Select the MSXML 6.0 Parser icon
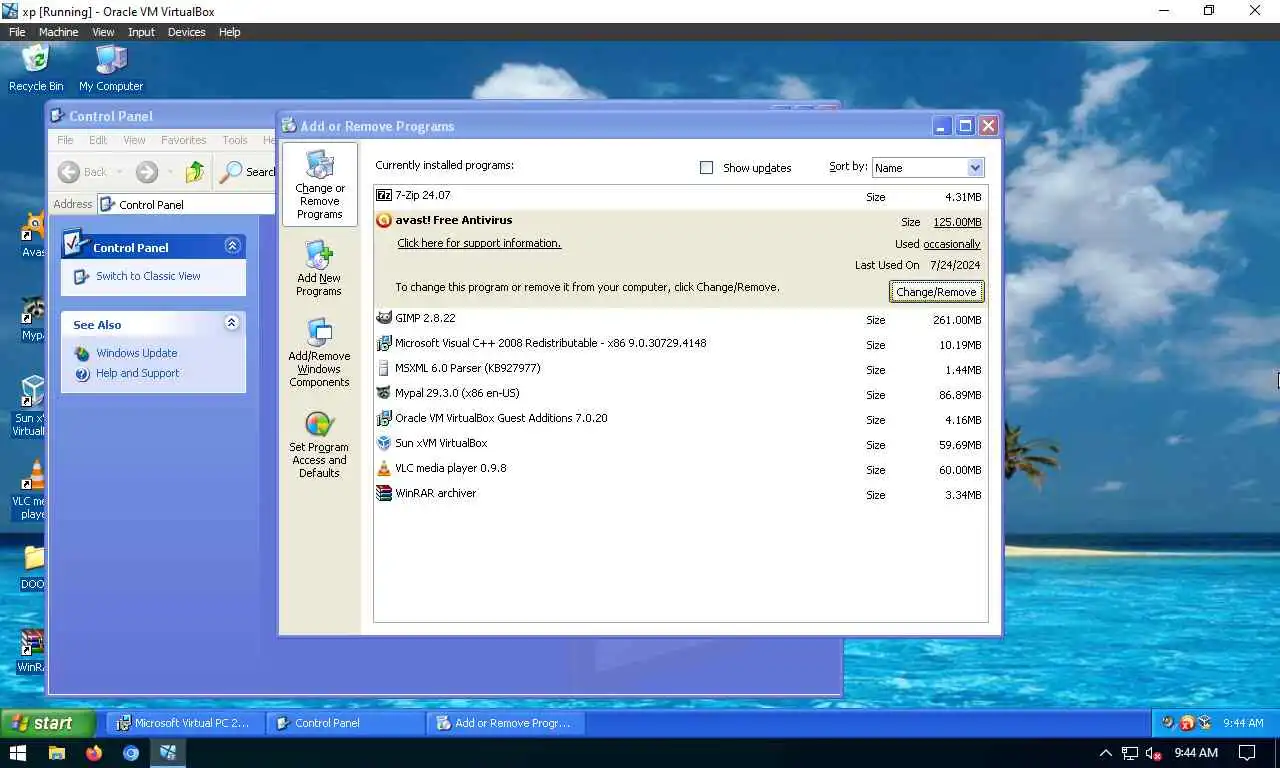 [x=384, y=368]
